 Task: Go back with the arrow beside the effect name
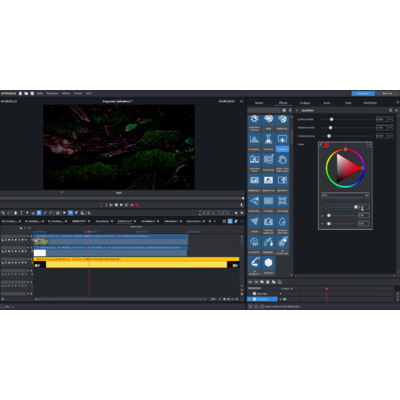coord(297,110)
